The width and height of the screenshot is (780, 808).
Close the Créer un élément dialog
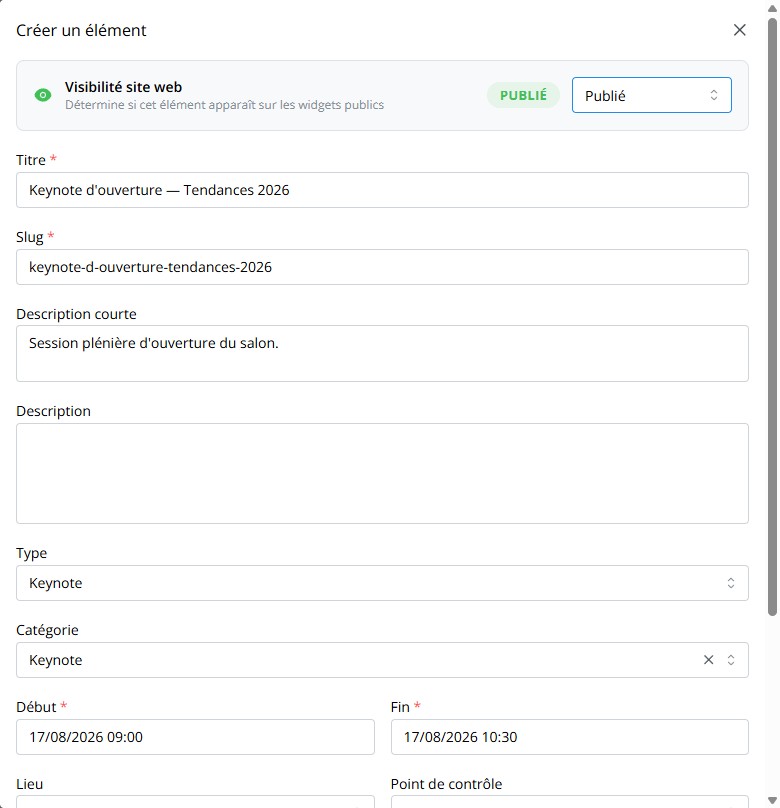point(739,30)
